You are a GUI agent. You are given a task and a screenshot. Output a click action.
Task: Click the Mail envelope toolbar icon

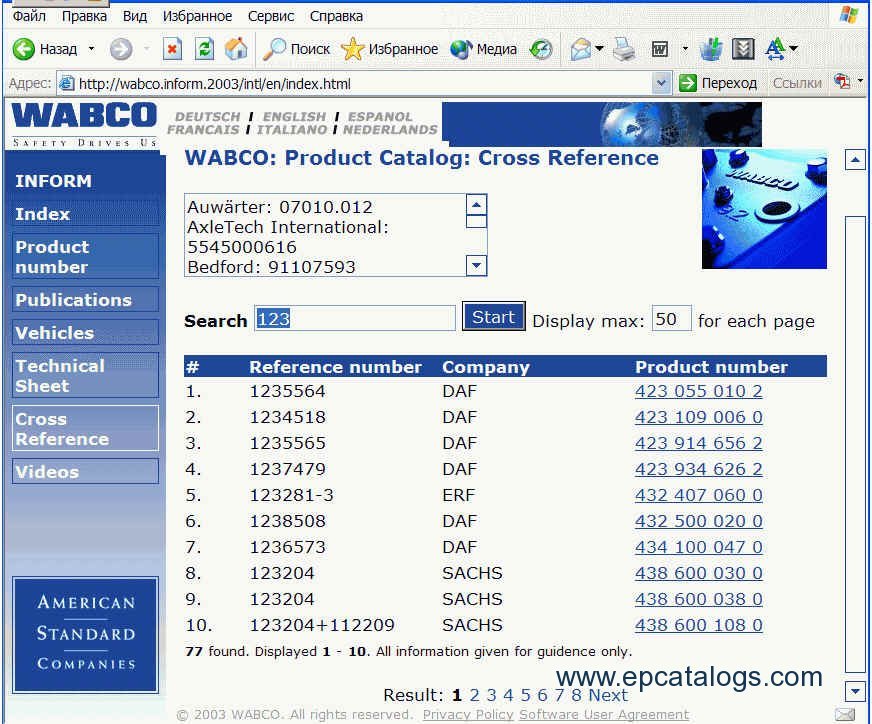click(580, 49)
